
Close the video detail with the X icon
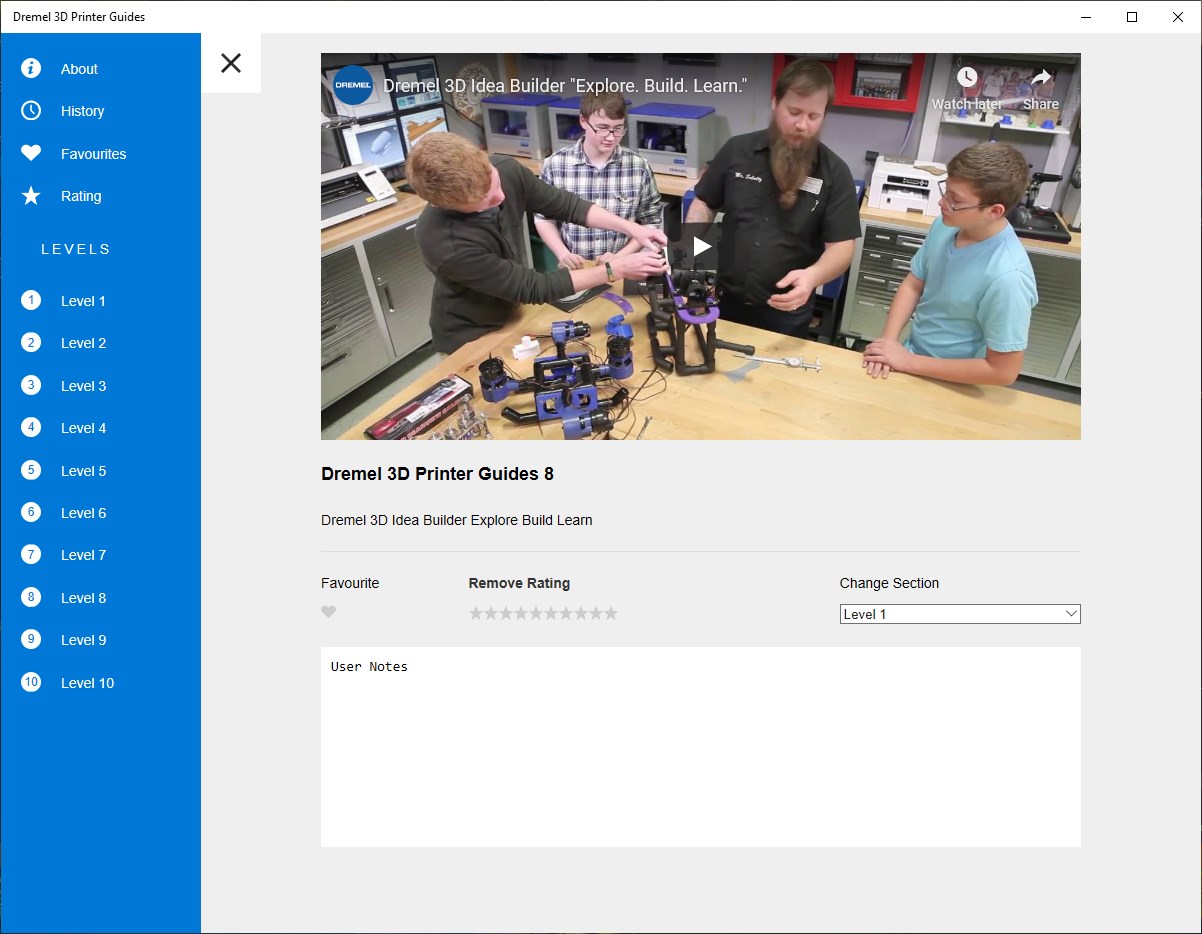[x=231, y=63]
